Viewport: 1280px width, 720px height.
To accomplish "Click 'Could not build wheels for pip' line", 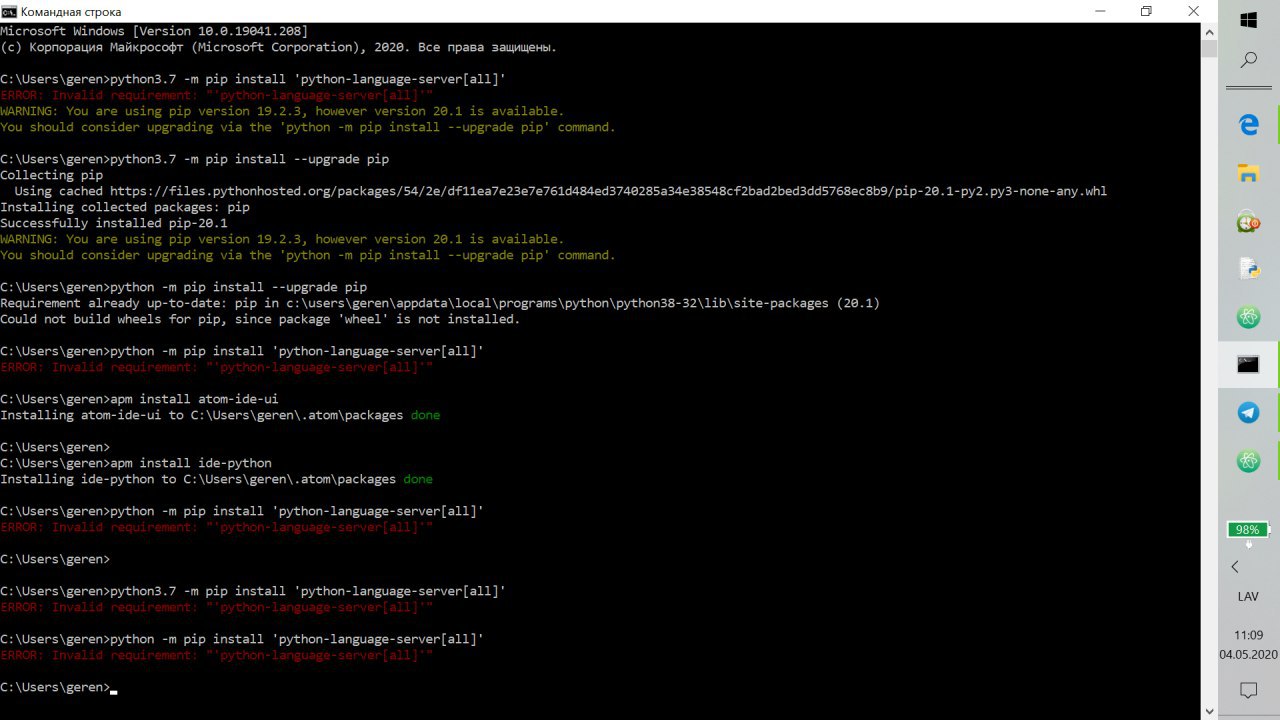I will (x=260, y=319).
